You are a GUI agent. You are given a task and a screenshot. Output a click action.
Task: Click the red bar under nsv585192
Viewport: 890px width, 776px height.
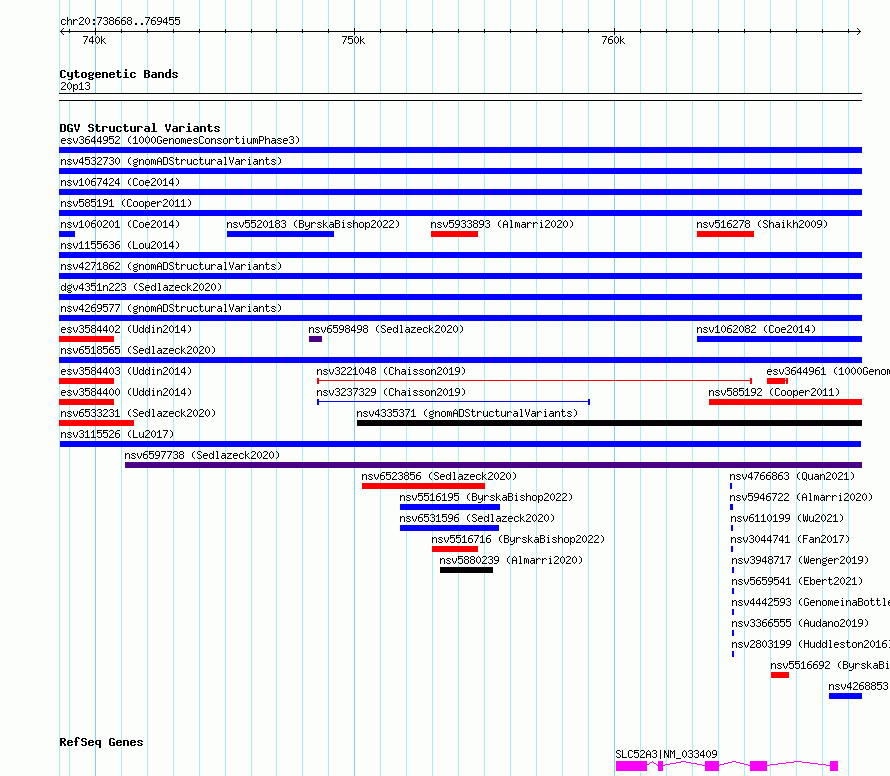click(786, 402)
